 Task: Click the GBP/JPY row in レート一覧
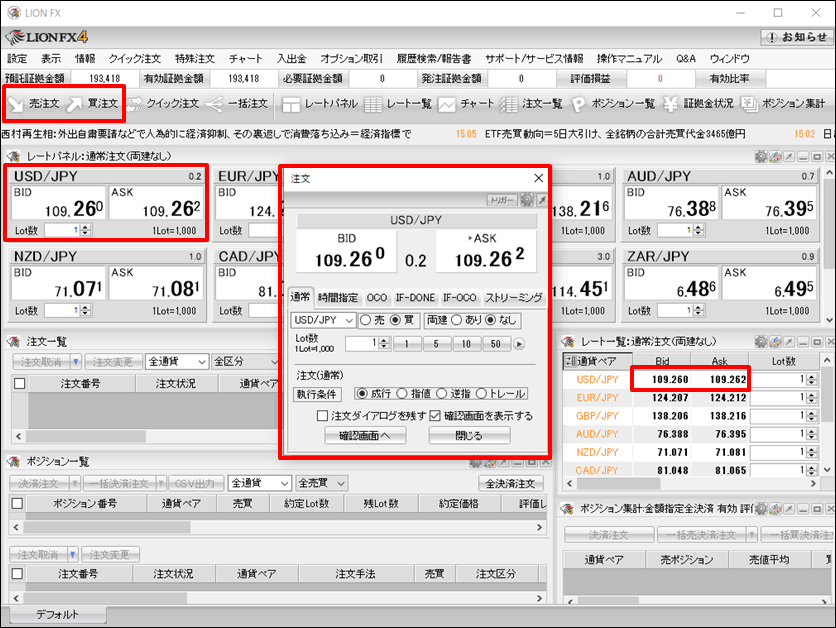691,416
